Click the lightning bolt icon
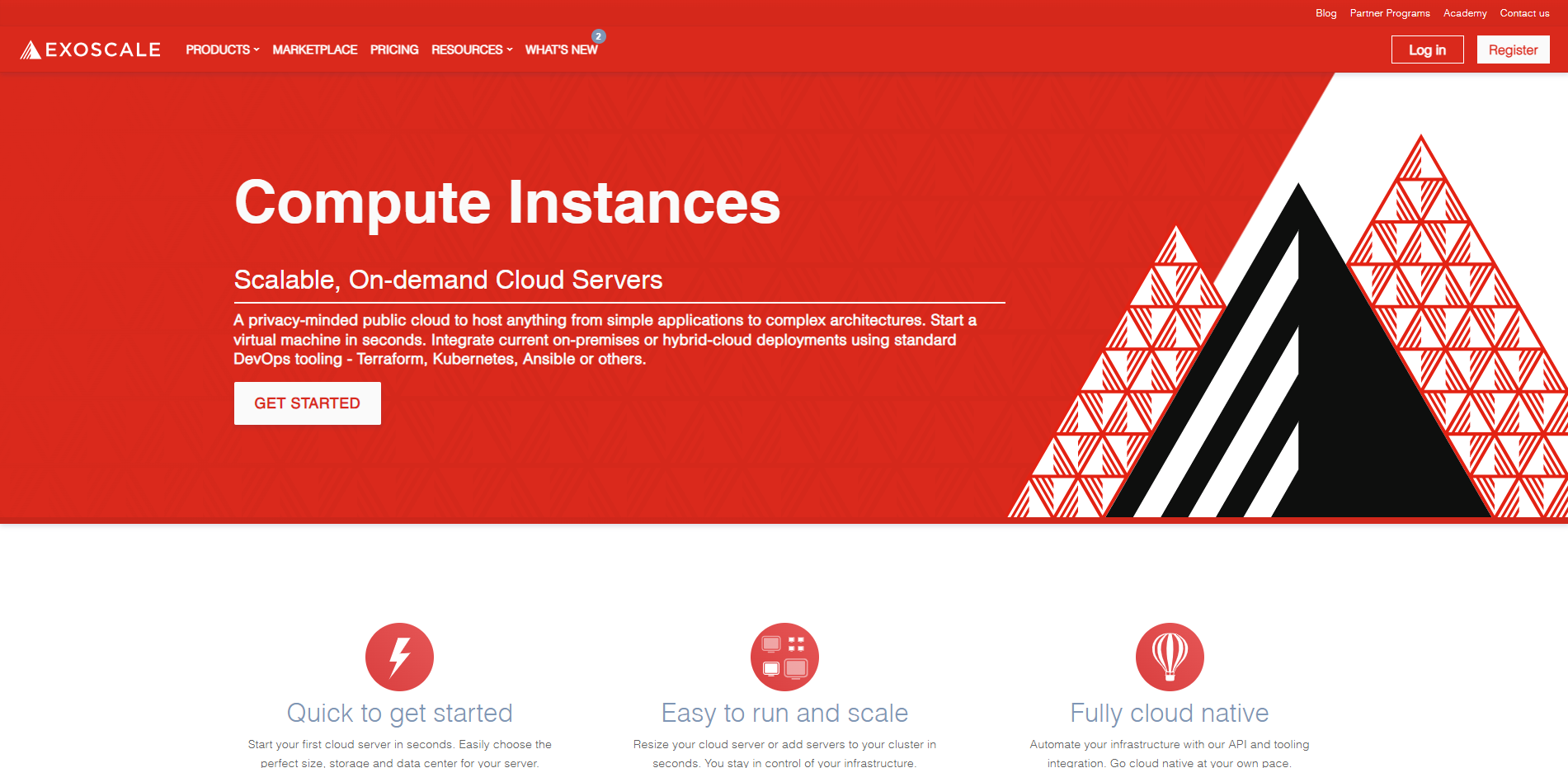Image resolution: width=1568 pixels, height=768 pixels. pyautogui.click(x=399, y=657)
